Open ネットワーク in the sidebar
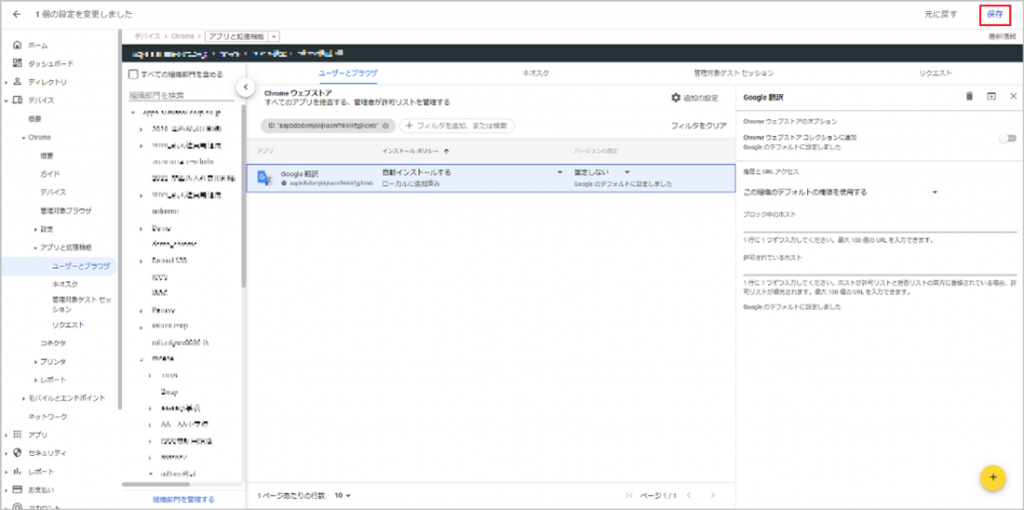 tap(47, 416)
